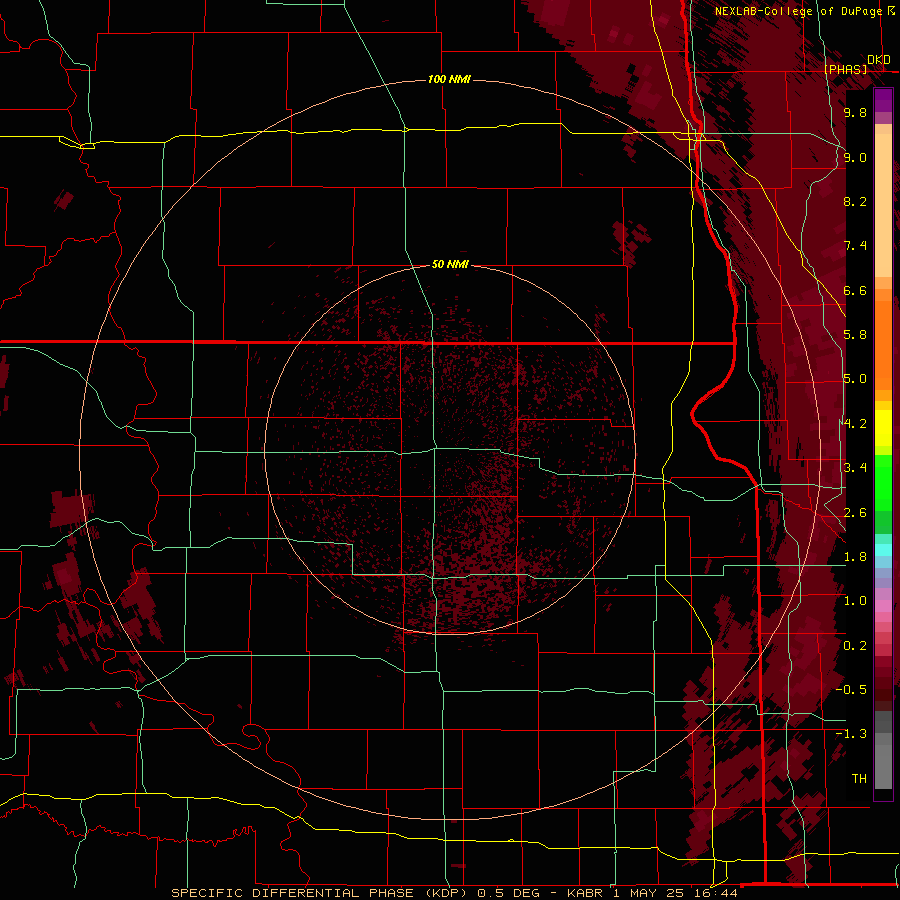Click the 3.4 value on the color scale

coord(855,468)
